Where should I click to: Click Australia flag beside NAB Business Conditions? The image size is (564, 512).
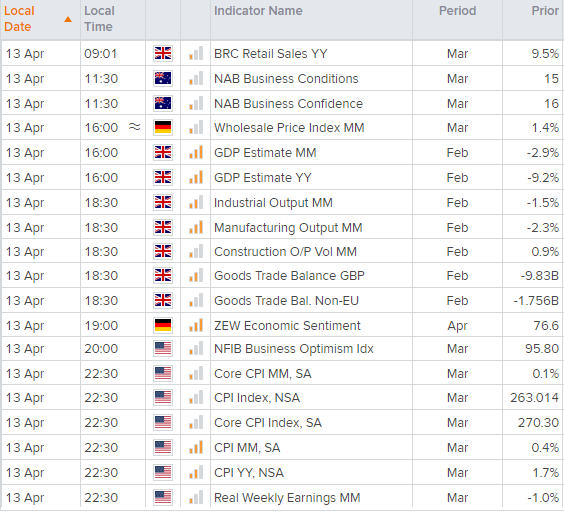[163, 78]
